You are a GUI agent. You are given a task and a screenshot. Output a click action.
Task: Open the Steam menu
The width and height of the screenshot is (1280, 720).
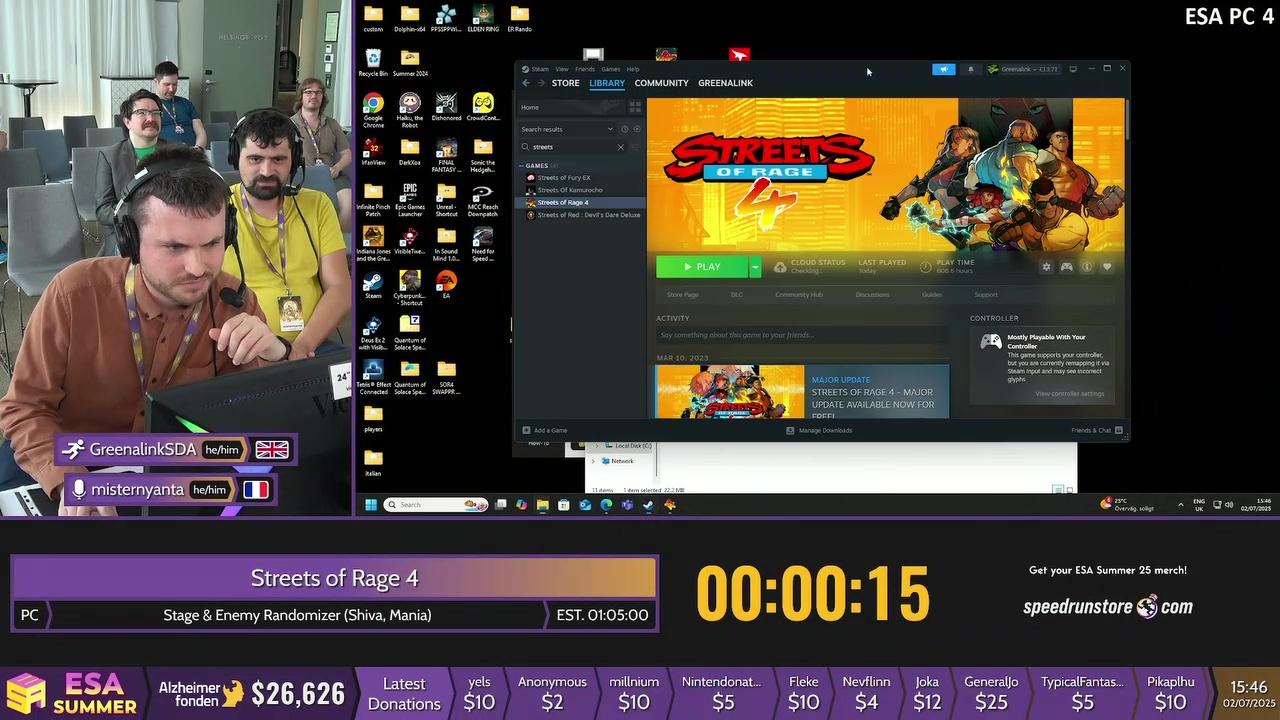(x=540, y=69)
